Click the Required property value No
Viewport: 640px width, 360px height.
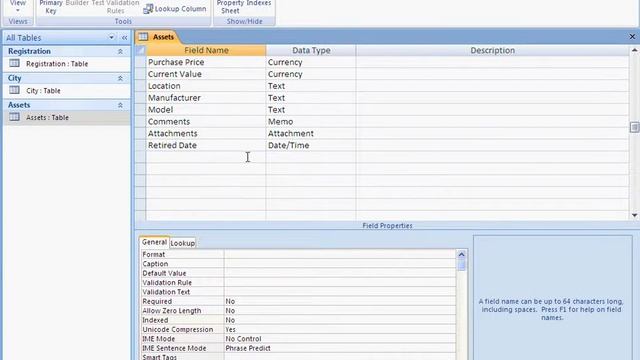[340, 301]
